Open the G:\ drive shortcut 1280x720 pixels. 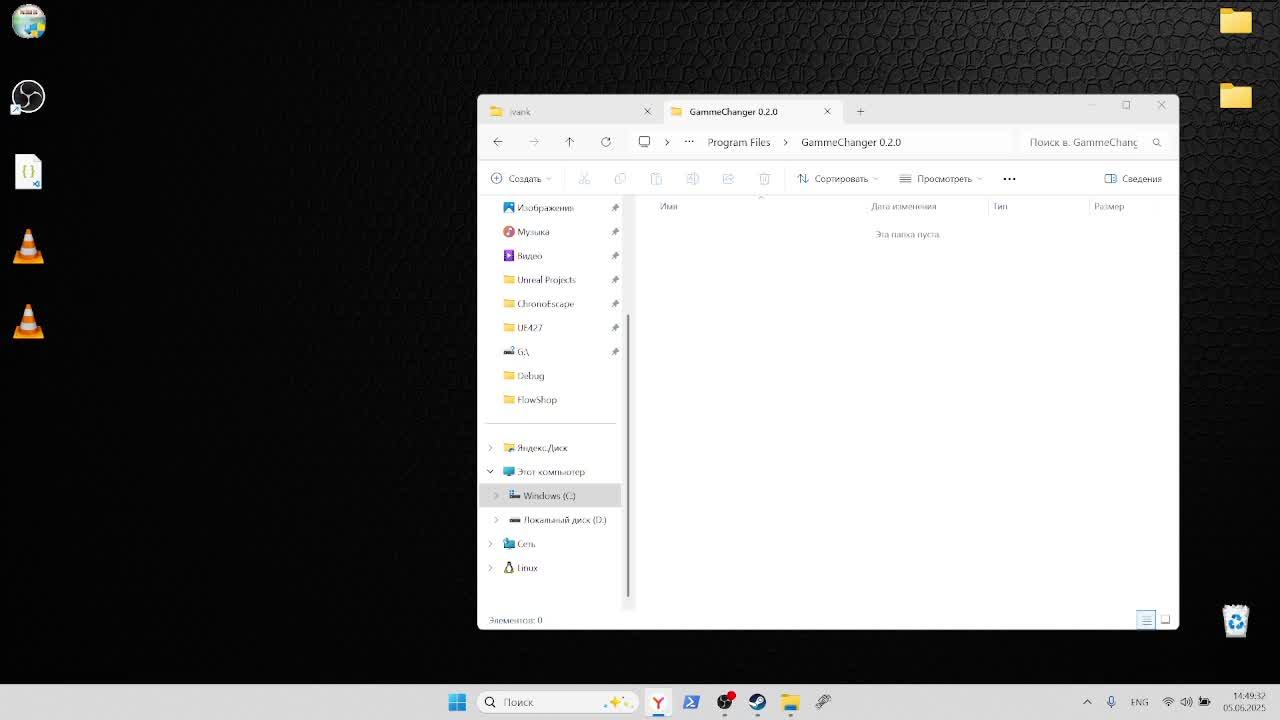(x=522, y=352)
